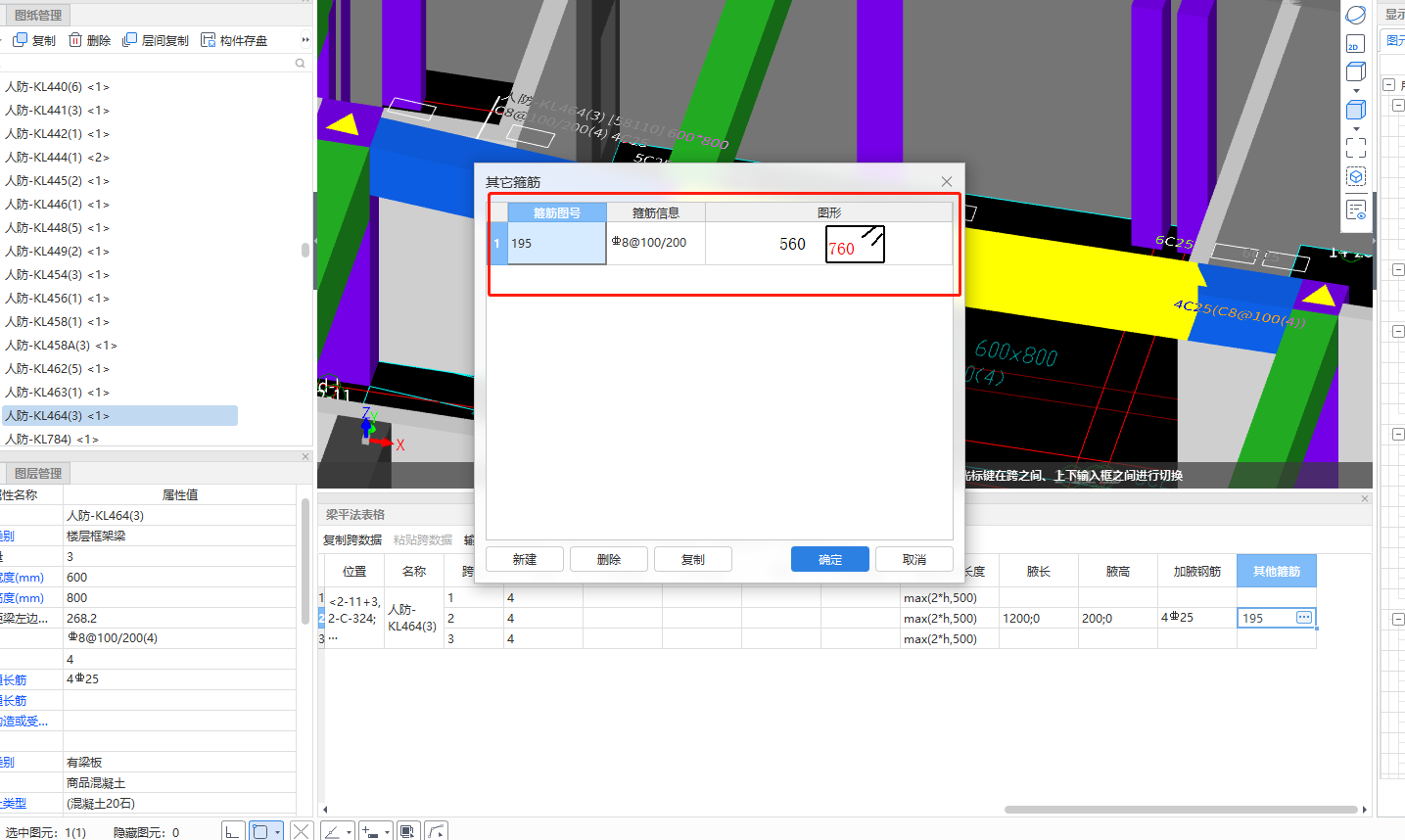Viewport: 1405px width, 840px height.
Task: Select 人防-KL444(1) <2> in list
Action: (x=57, y=158)
